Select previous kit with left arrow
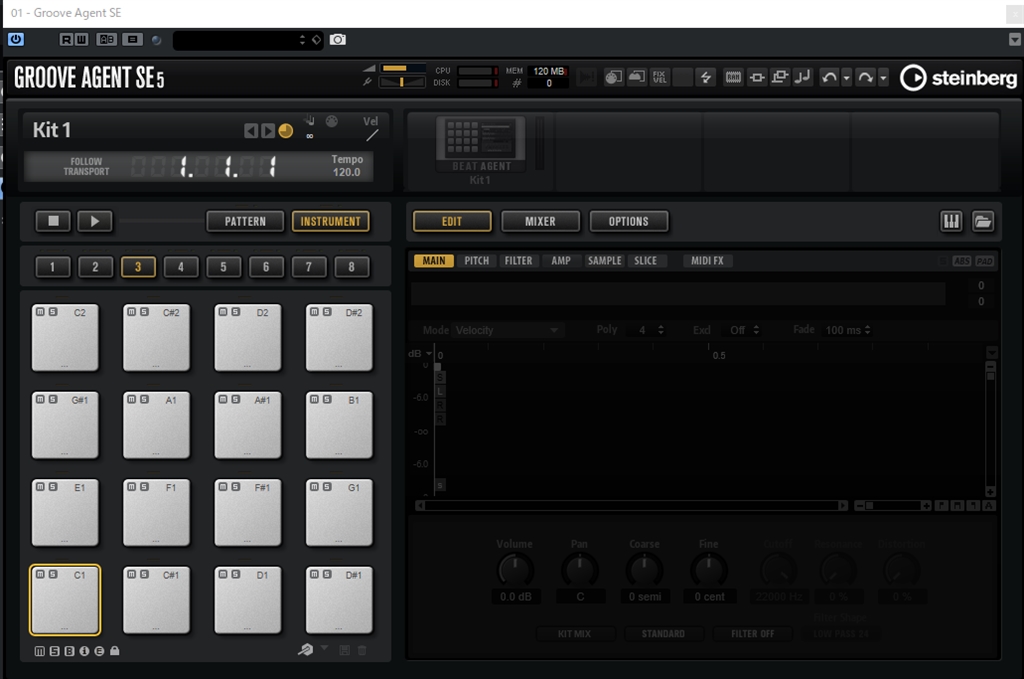The image size is (1024, 679). pos(251,131)
